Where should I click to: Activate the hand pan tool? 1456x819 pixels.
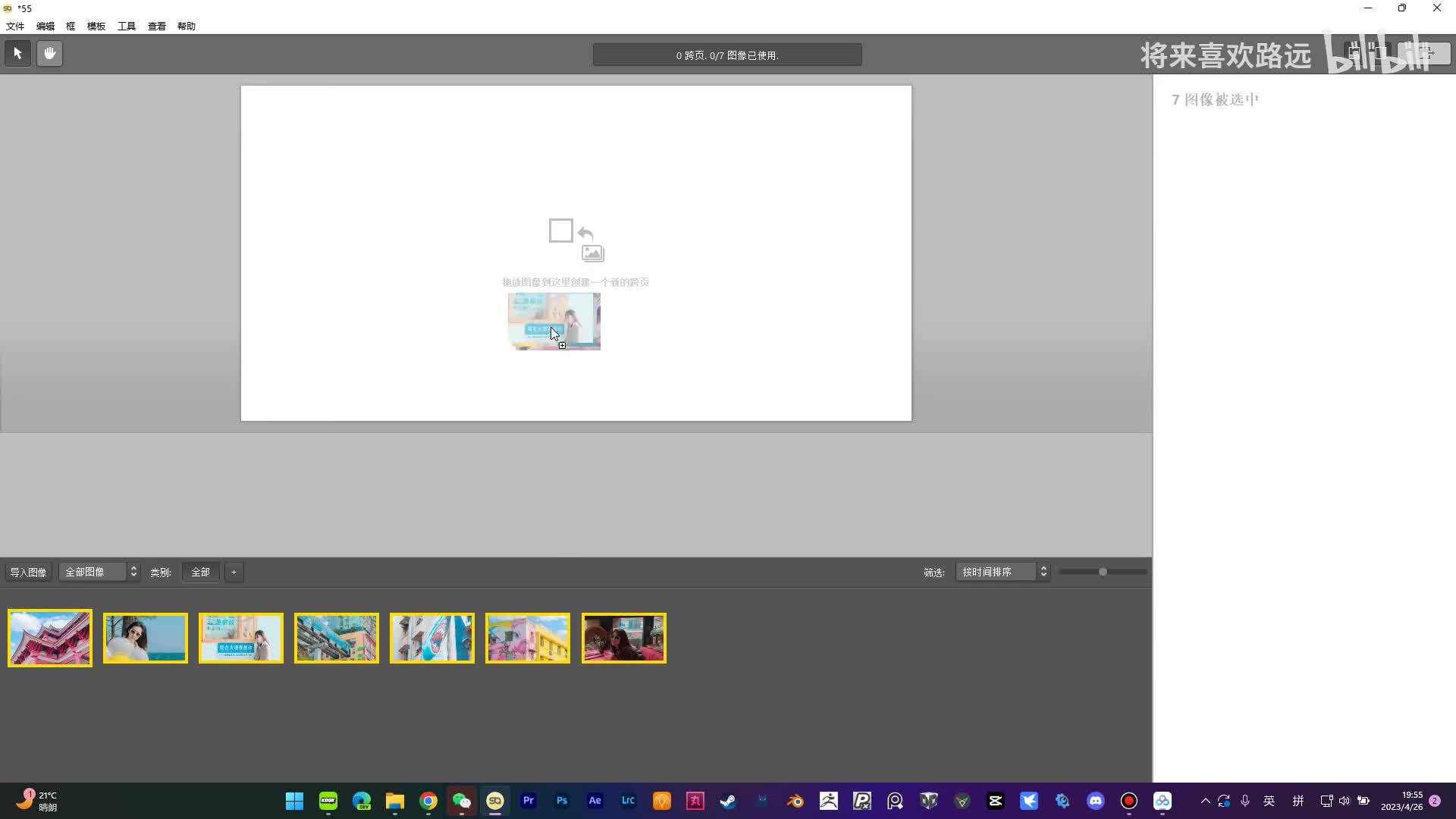49,54
